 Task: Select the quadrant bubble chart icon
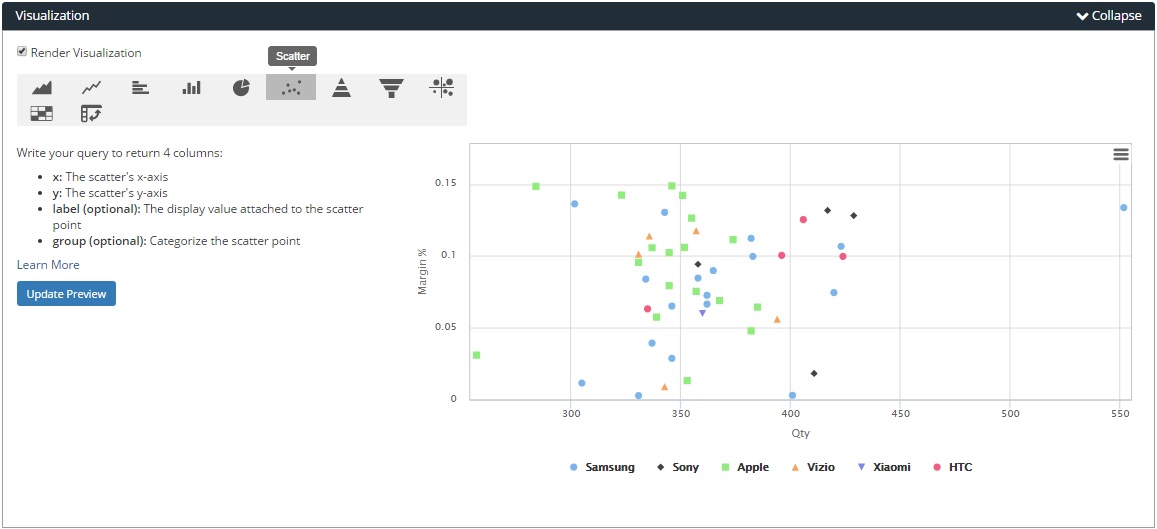point(441,88)
